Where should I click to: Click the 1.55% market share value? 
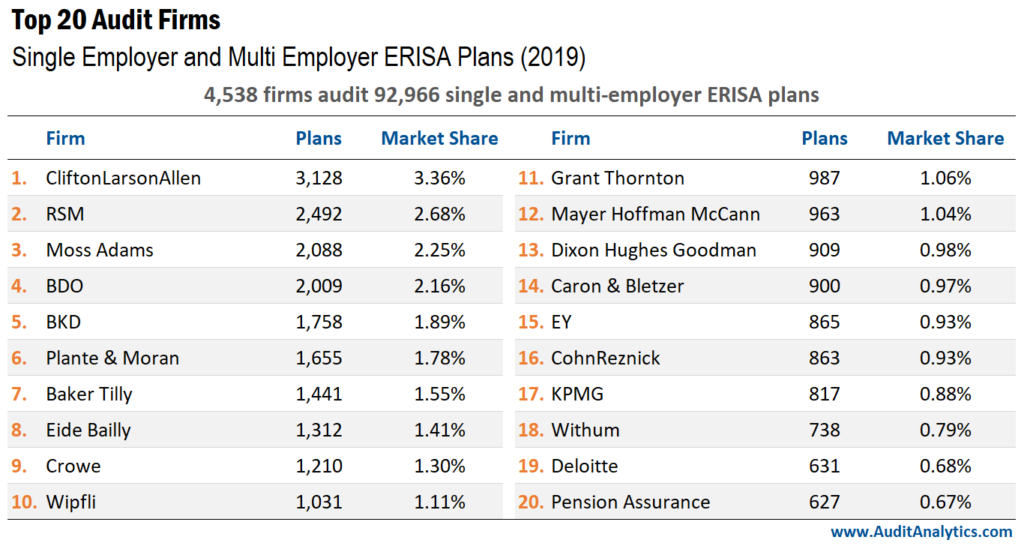click(x=440, y=394)
